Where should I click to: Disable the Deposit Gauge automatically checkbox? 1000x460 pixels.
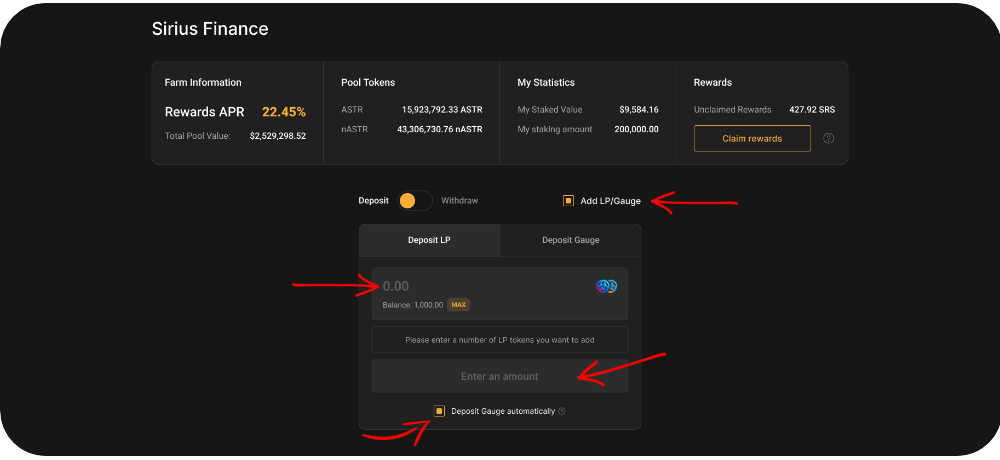(x=440, y=411)
